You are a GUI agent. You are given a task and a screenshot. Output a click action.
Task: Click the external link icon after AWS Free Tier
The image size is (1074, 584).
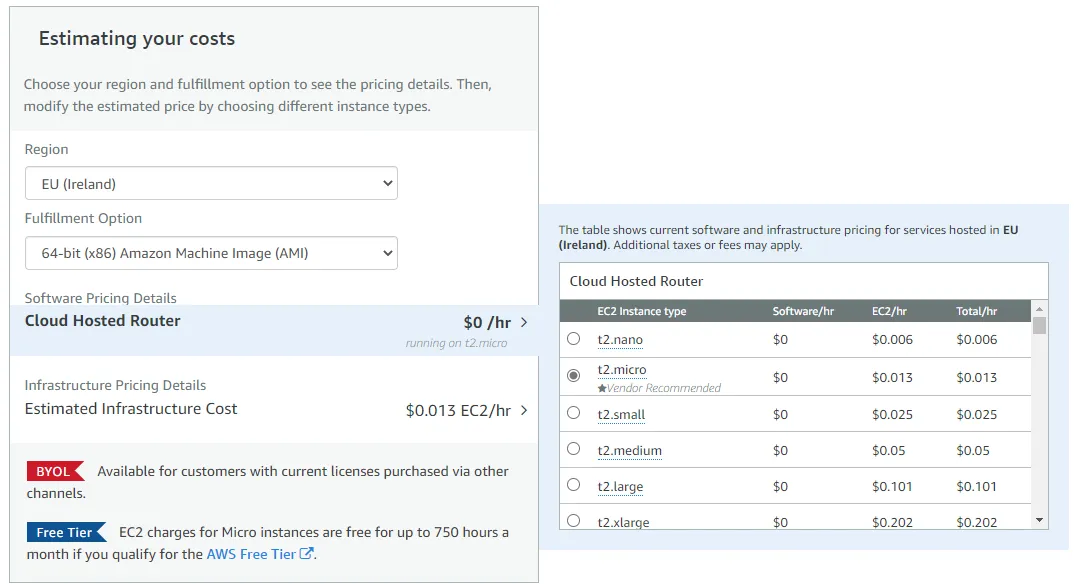click(x=307, y=553)
